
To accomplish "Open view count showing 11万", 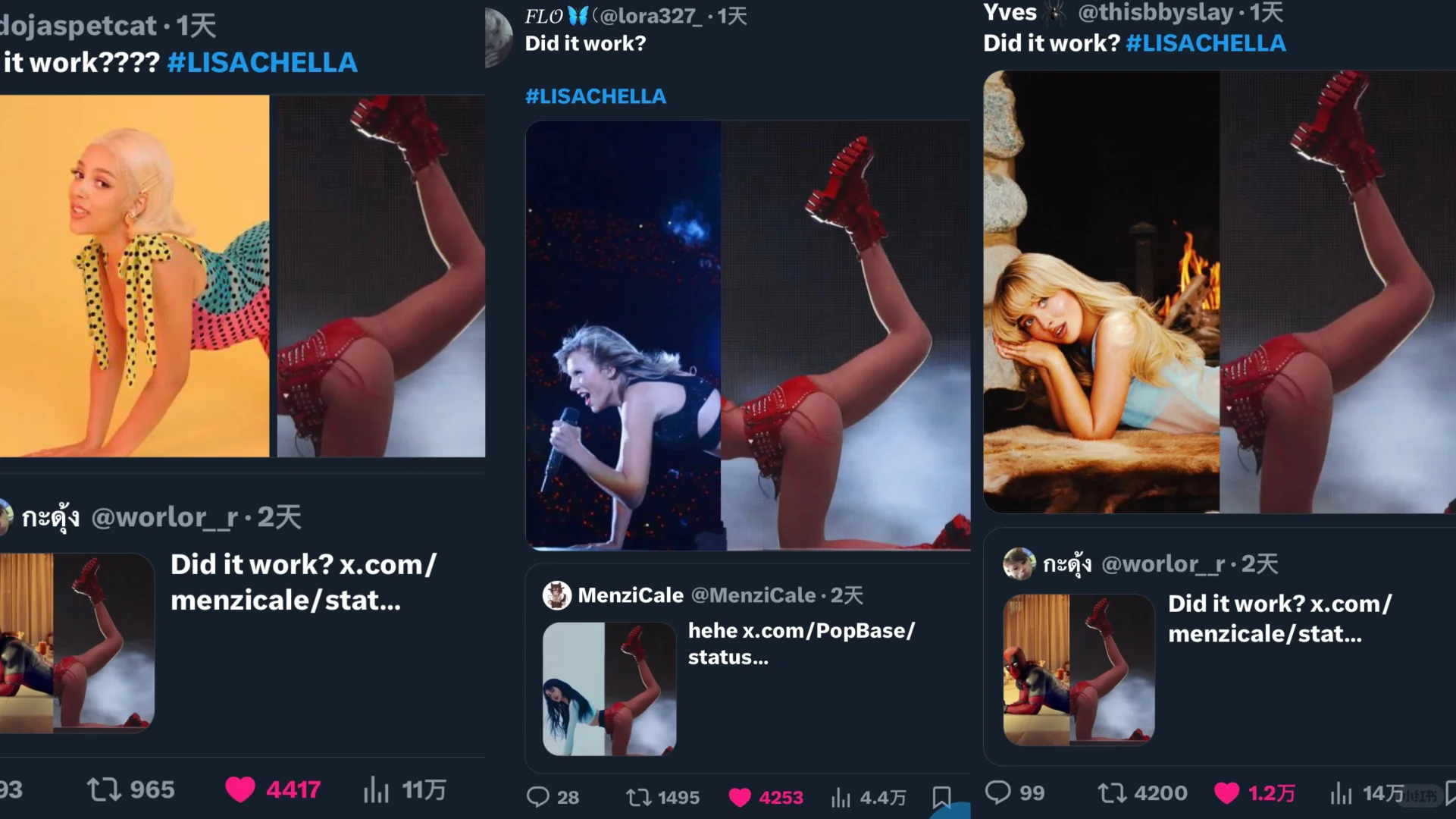I will click(x=376, y=789).
